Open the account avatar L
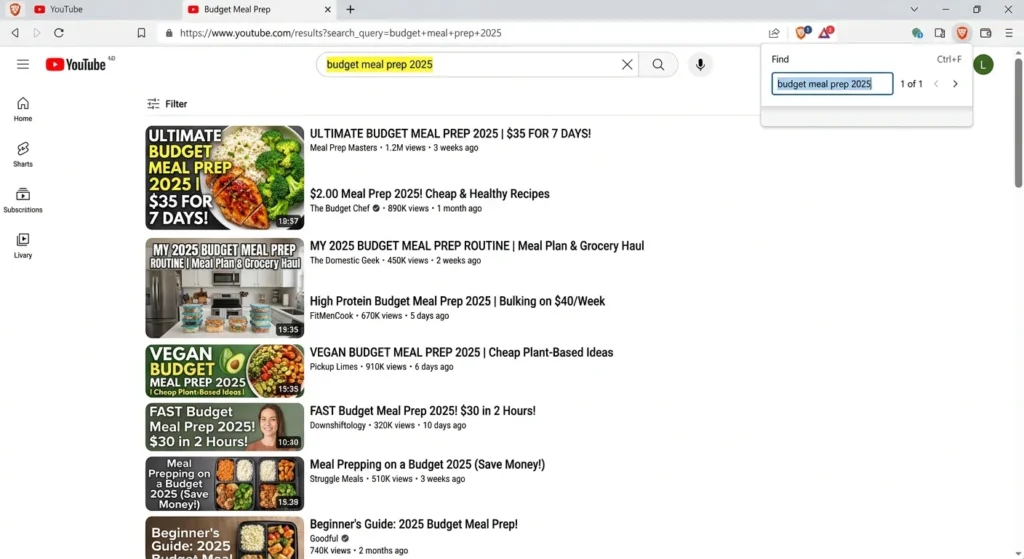Screen dimensions: 1024x559 983,65
